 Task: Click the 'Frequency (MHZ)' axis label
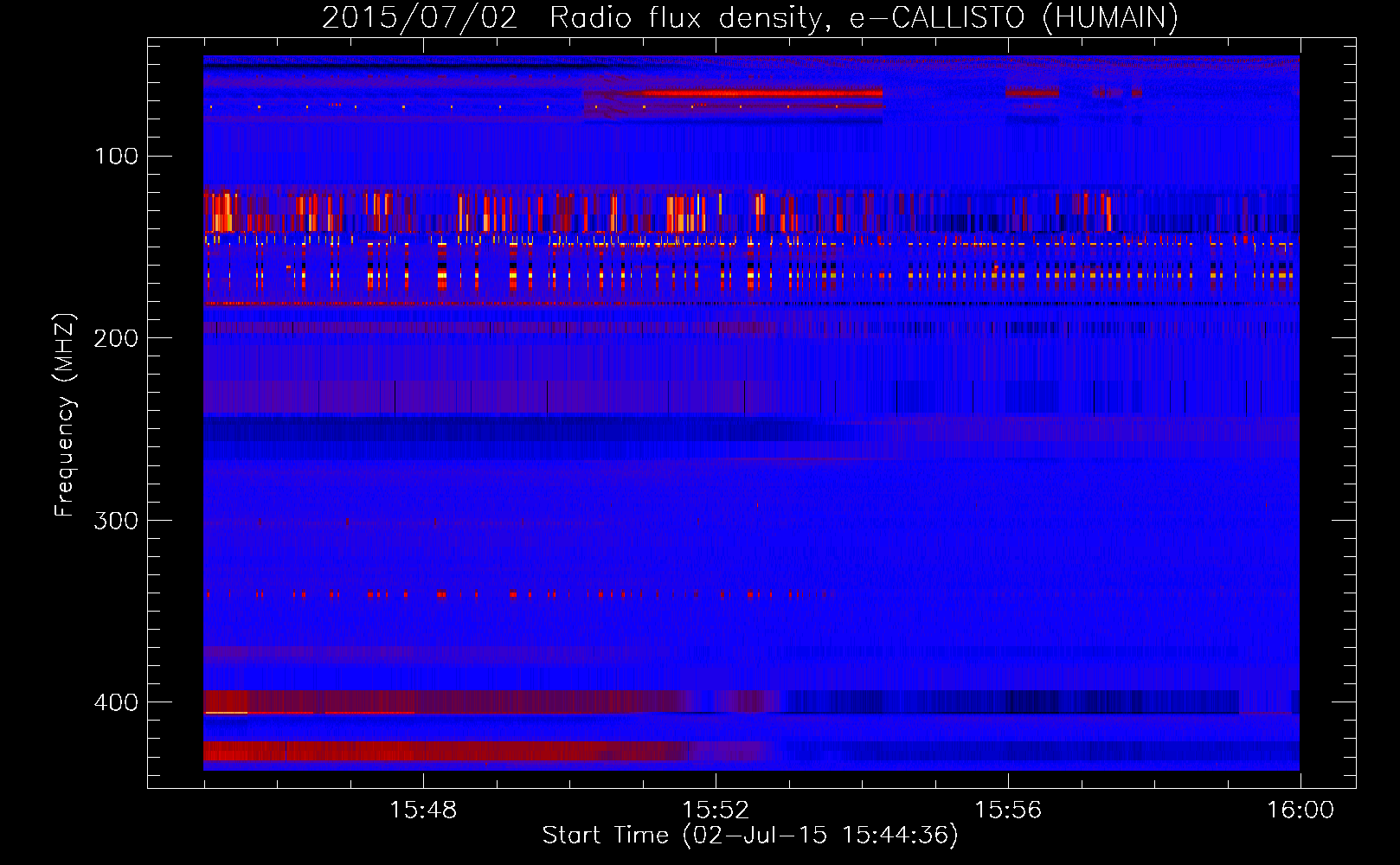[x=65, y=414]
